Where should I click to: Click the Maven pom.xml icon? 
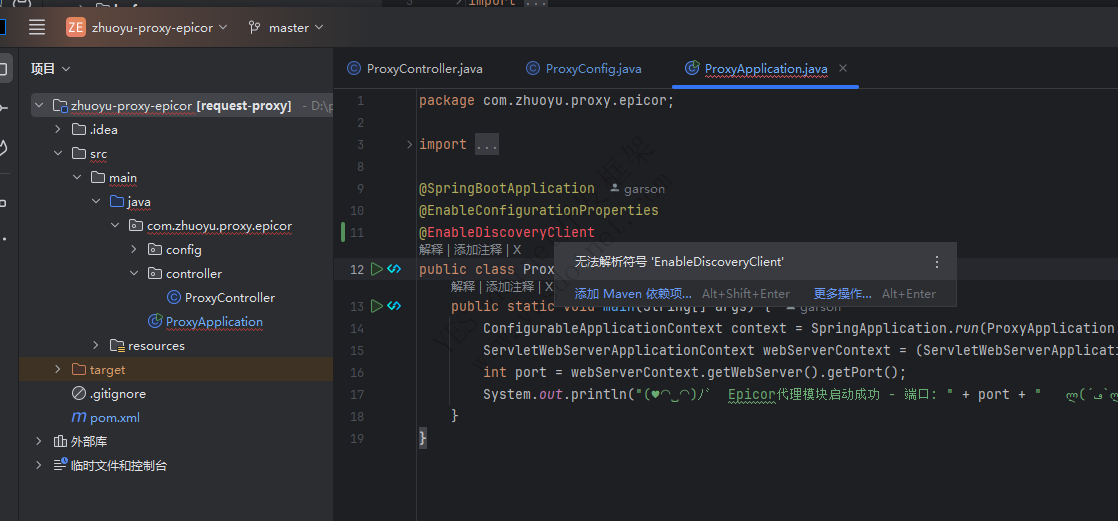[x=79, y=418]
